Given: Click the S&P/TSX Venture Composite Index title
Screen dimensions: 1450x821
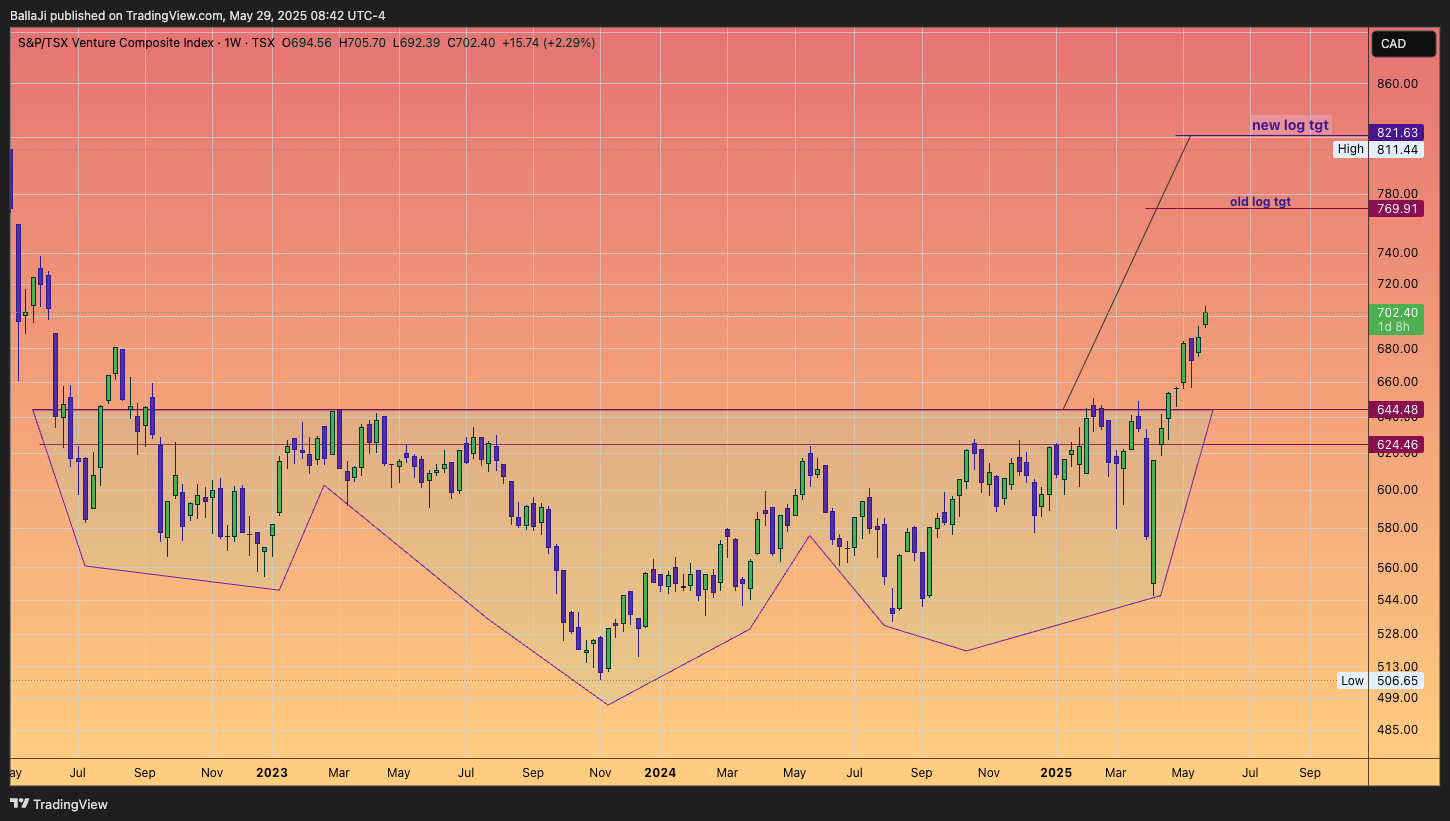Looking at the screenshot, I should coord(114,43).
